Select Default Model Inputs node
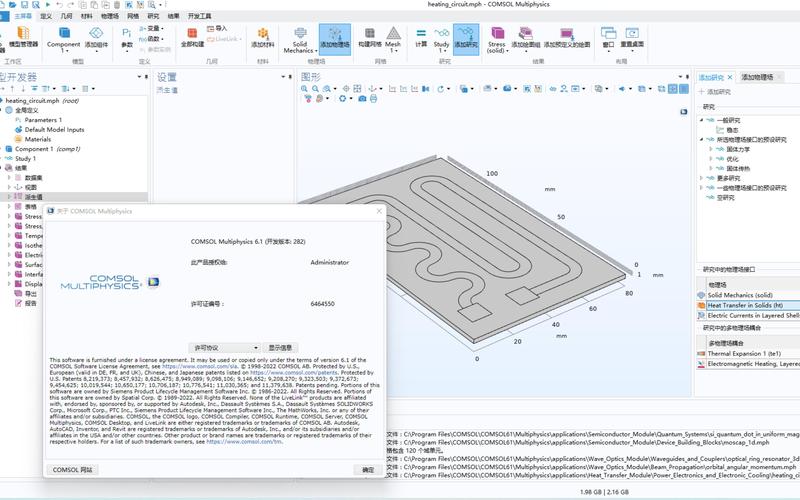This screenshot has width=800, height=500. pyautogui.click(x=54, y=130)
